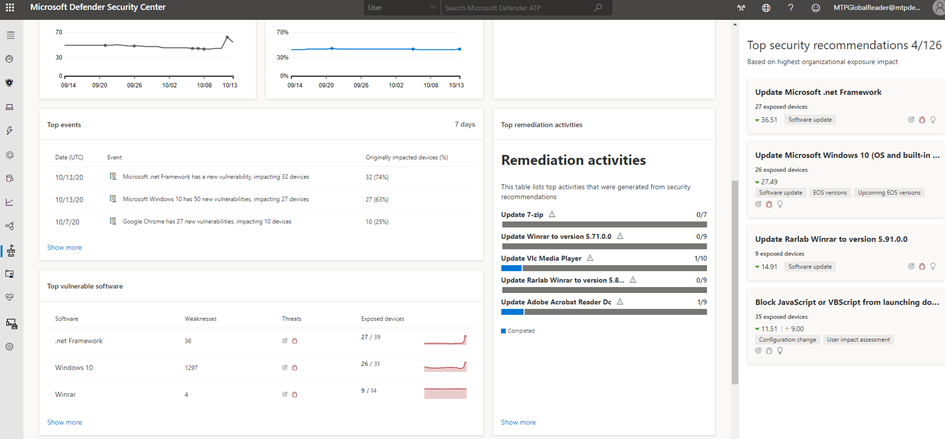Click the Microsoft .net Framework new vulnerability event text
Viewport: 945px width, 439px height.
[216, 177]
